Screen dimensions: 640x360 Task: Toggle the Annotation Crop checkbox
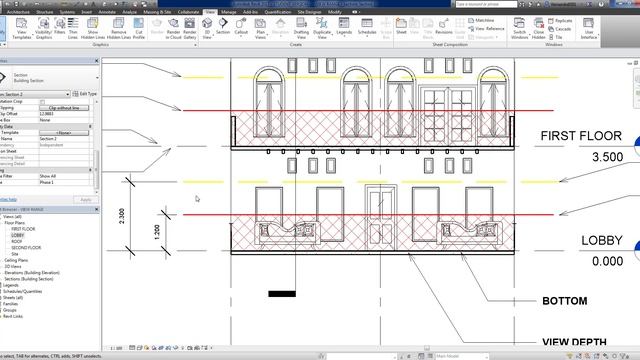[42, 102]
